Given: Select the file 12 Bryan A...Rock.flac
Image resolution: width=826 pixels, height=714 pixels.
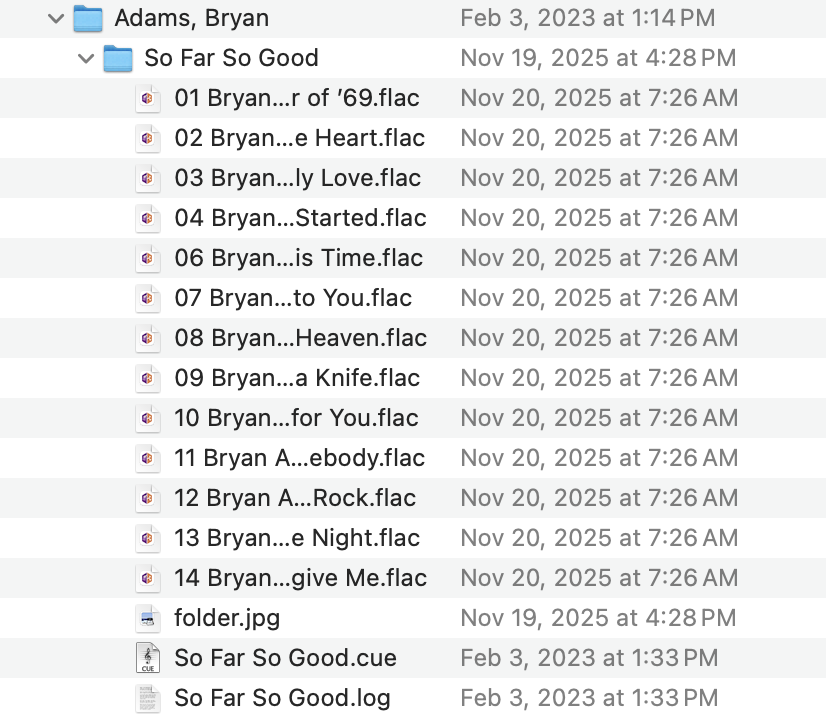Looking at the screenshot, I should coord(295,498).
